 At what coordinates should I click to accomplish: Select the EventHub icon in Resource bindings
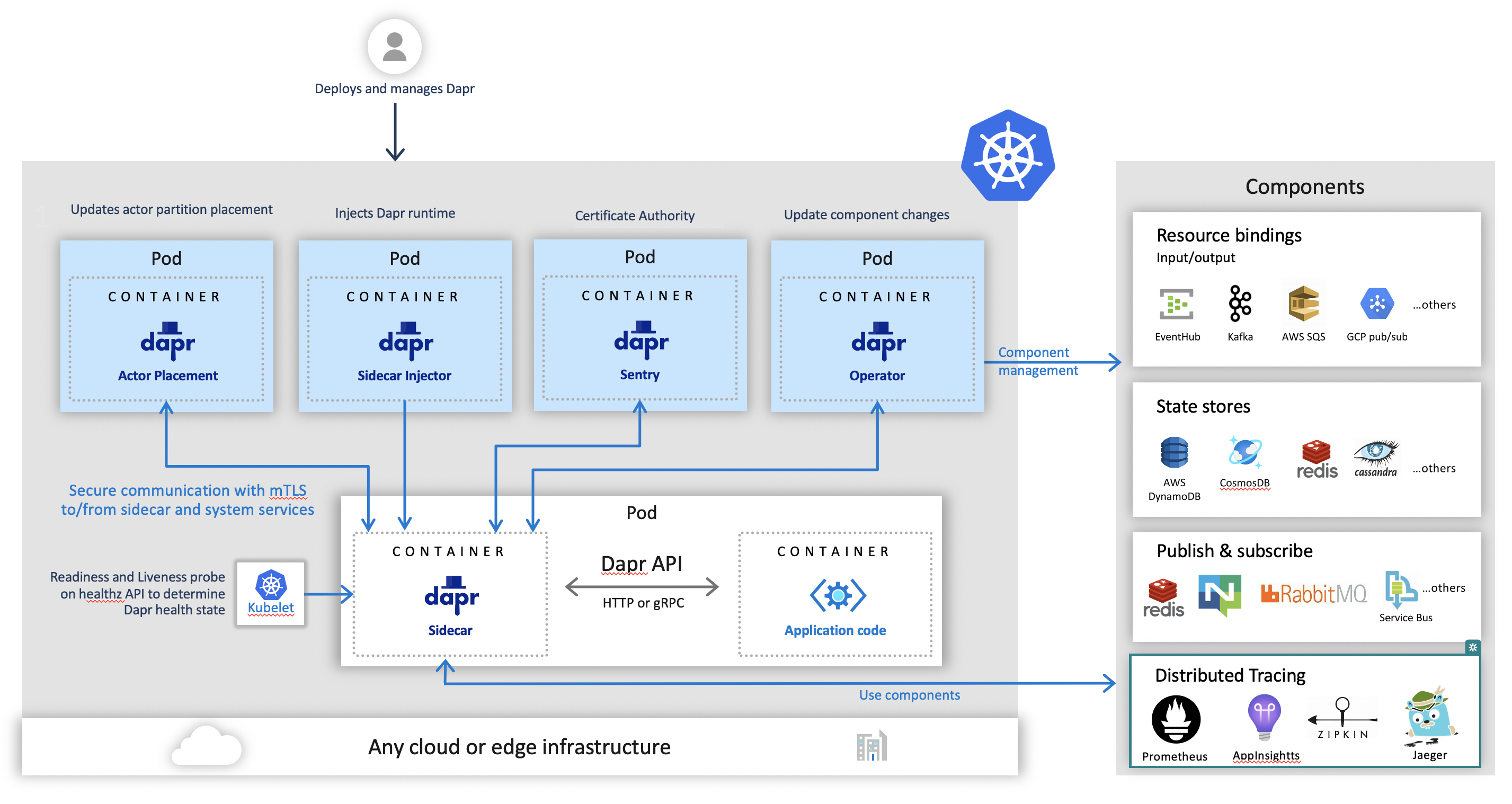(x=1177, y=304)
